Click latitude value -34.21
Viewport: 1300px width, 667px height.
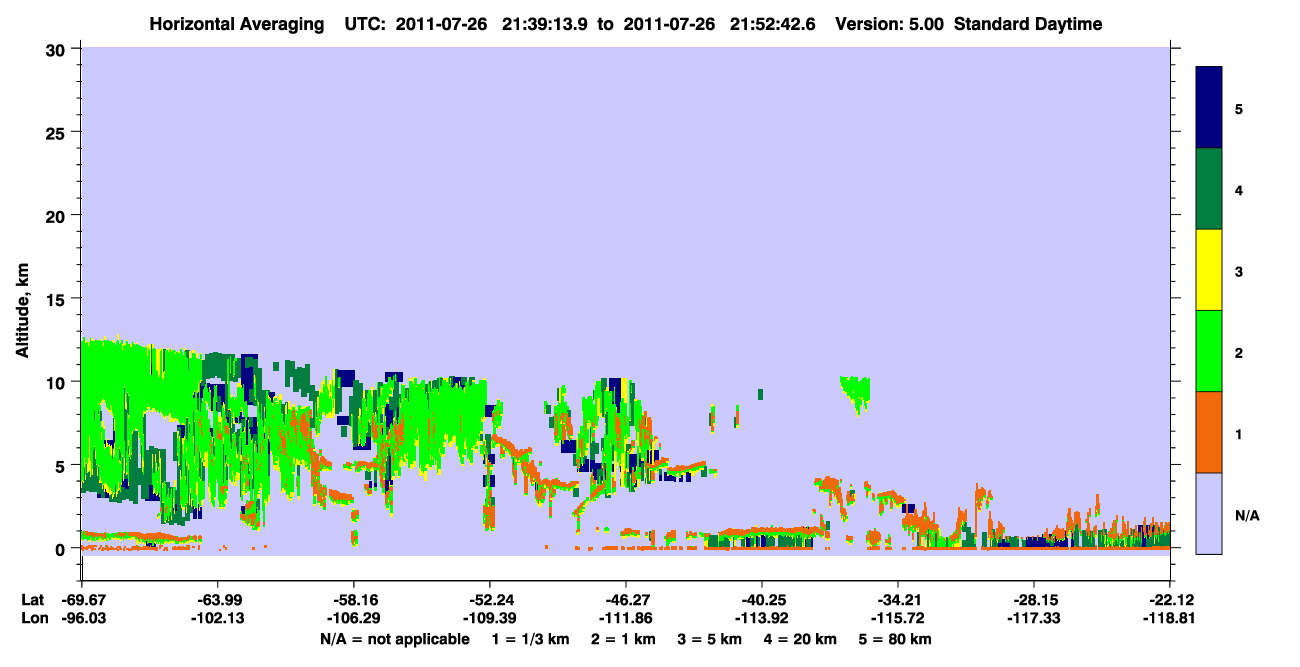coord(898,600)
